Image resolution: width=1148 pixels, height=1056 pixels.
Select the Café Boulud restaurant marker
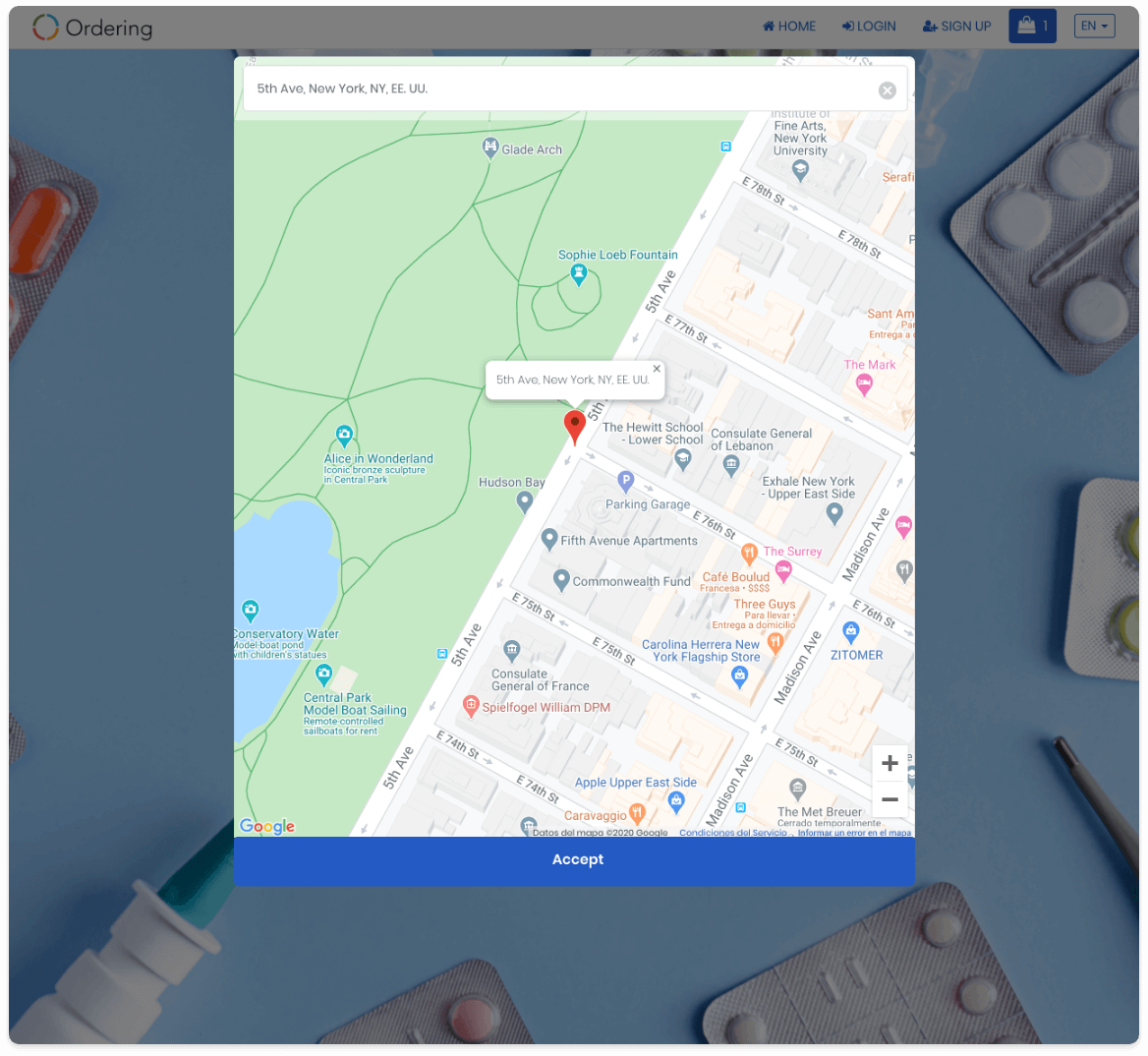point(749,555)
